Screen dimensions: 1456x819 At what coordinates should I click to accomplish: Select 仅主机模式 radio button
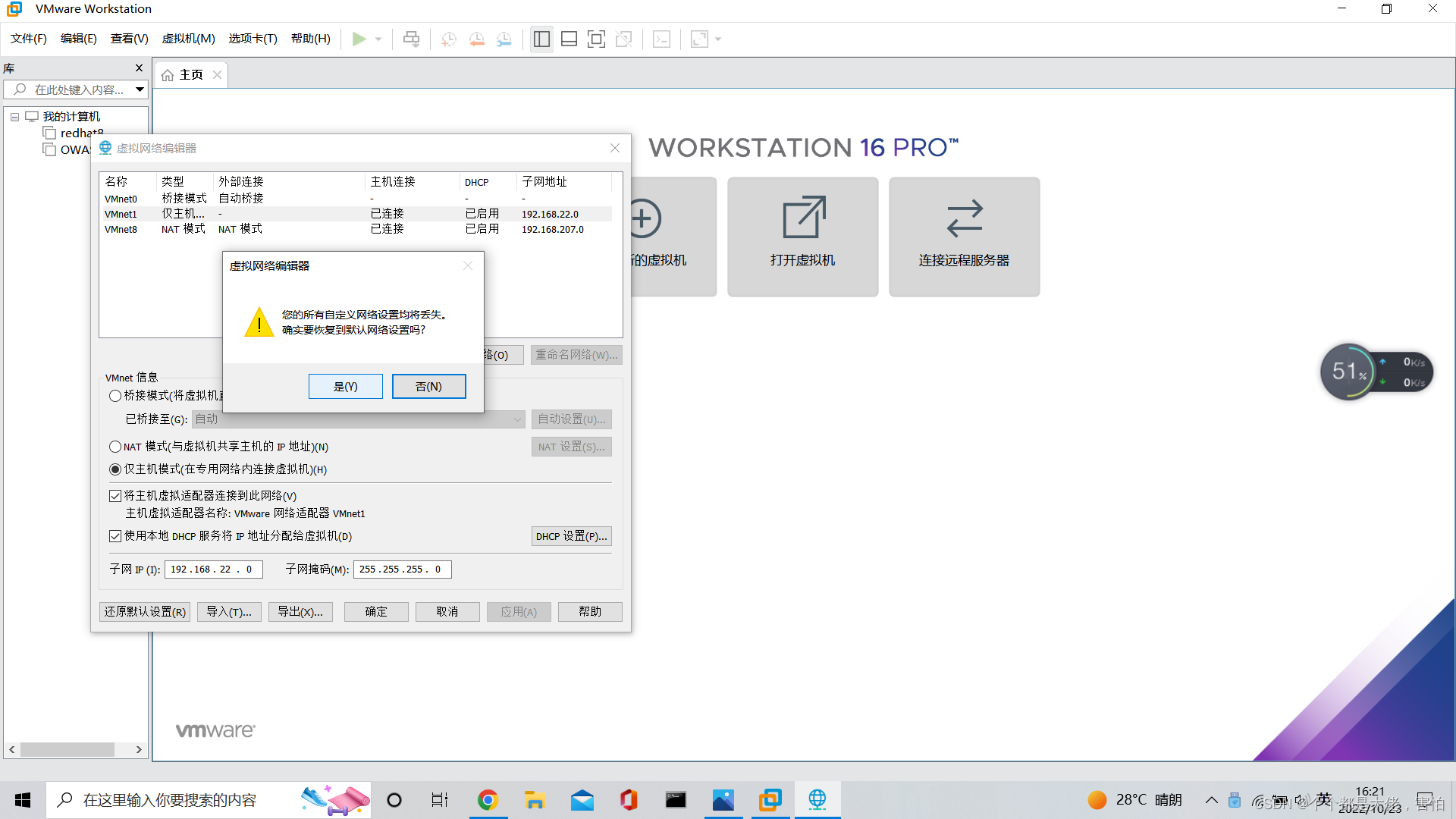point(115,469)
